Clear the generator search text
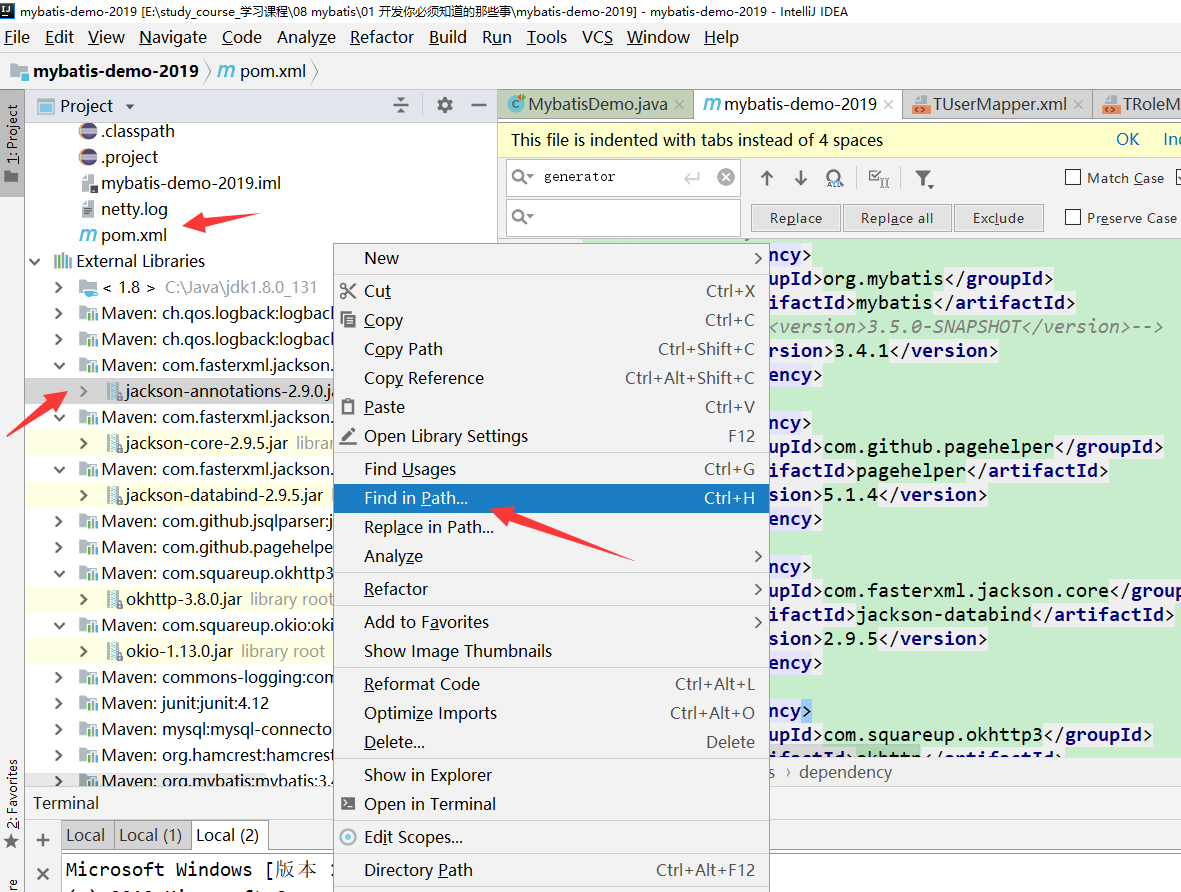Screen dimensions: 1181x892 pyautogui.click(x=725, y=177)
